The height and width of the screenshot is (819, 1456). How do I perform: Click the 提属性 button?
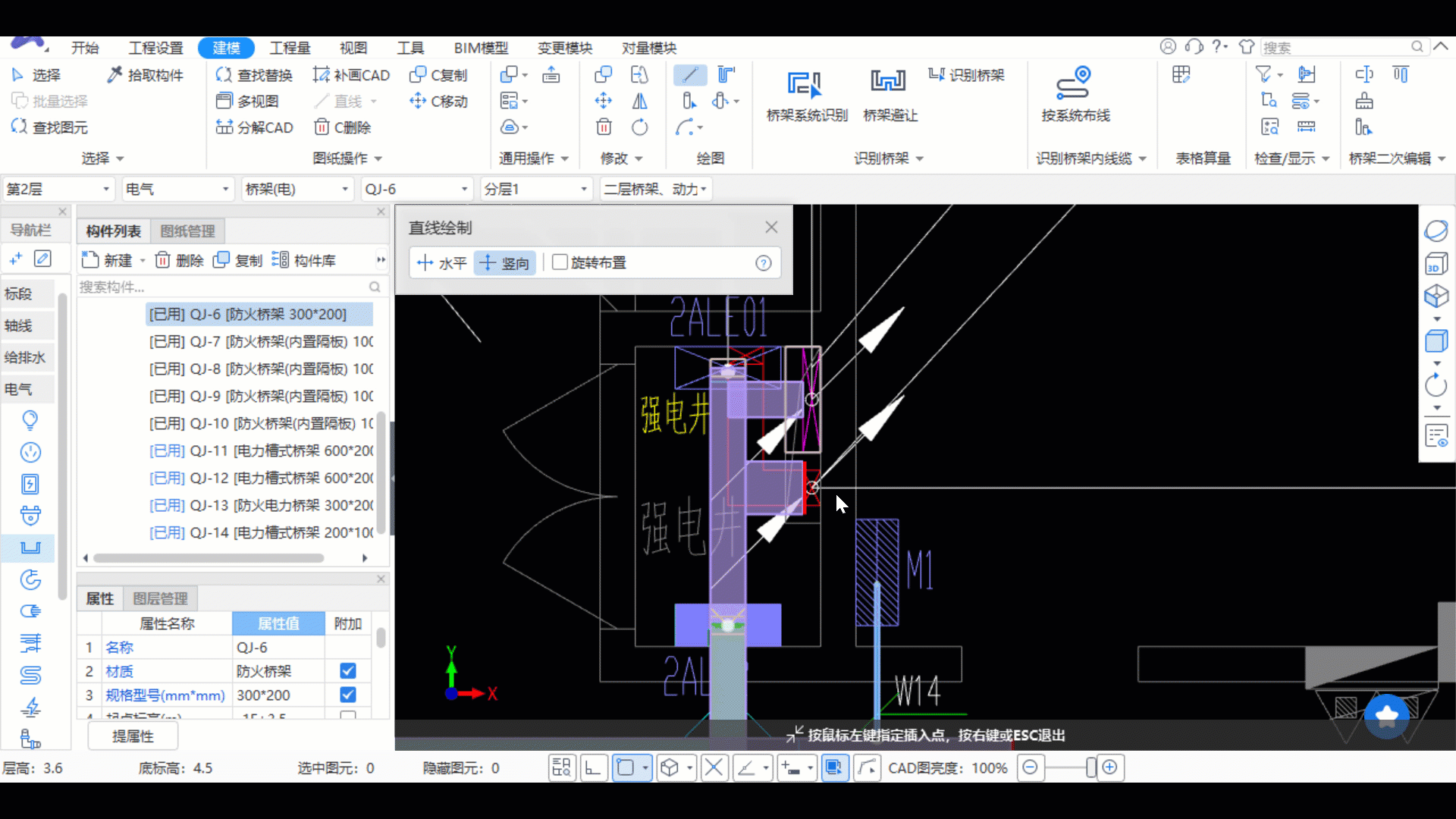[x=133, y=736]
